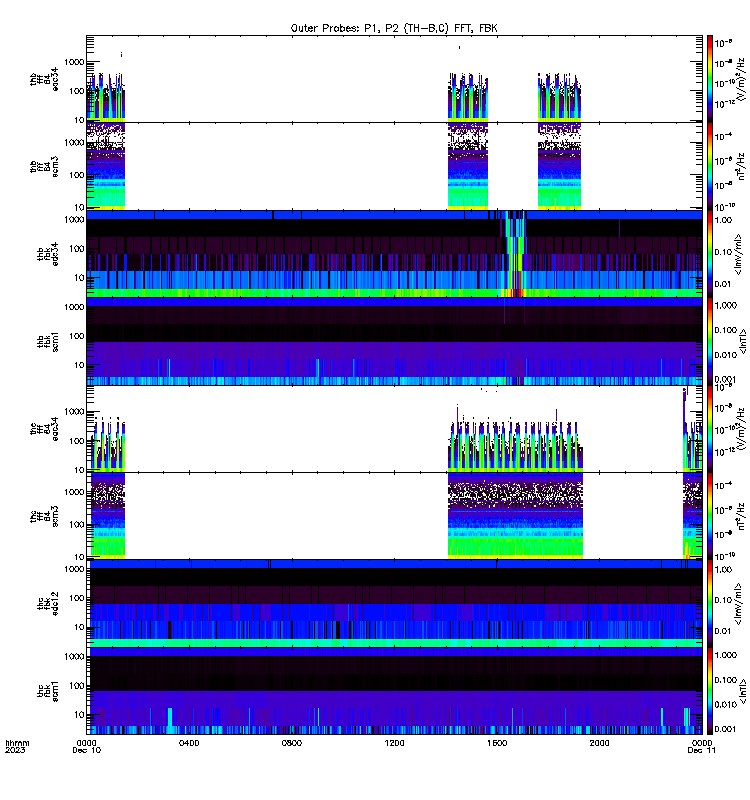Click the 'hhmm 2023' time axis label

17,746
